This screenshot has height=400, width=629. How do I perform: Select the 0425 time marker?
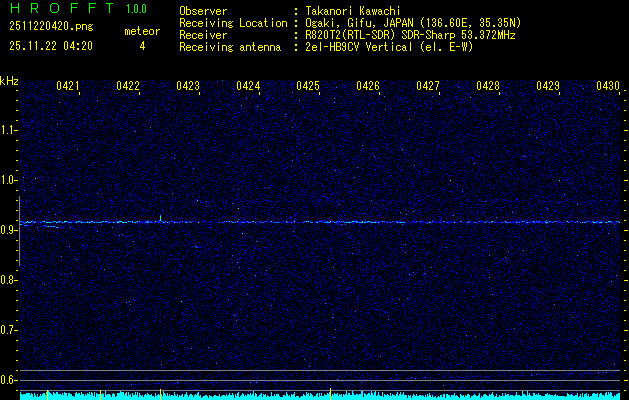pos(308,87)
